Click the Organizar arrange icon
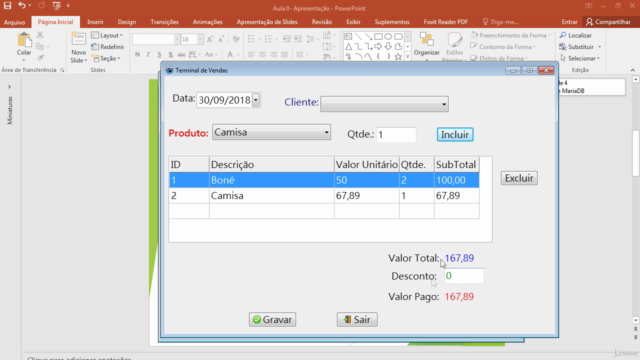640x360 pixels. (427, 40)
